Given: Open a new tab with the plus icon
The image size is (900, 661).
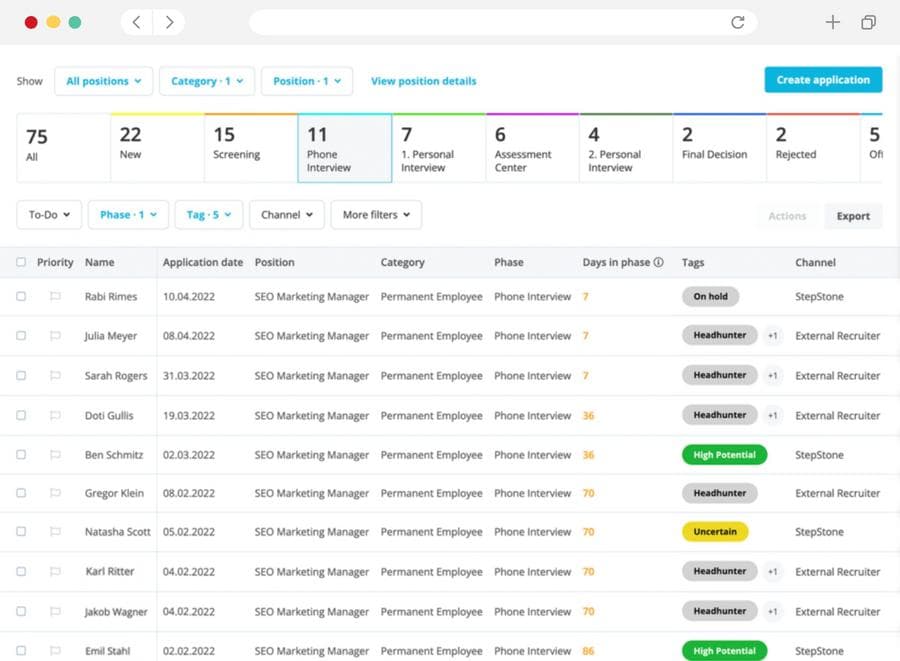Looking at the screenshot, I should pos(832,22).
